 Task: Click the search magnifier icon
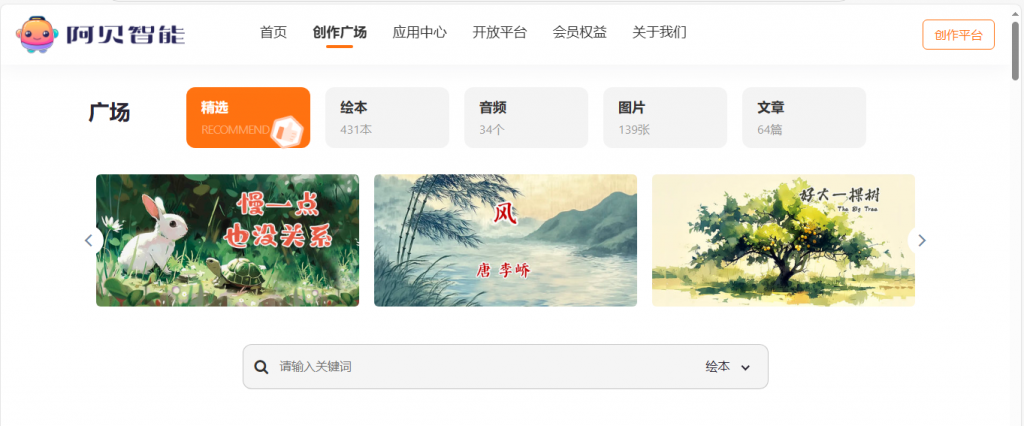[x=261, y=367]
